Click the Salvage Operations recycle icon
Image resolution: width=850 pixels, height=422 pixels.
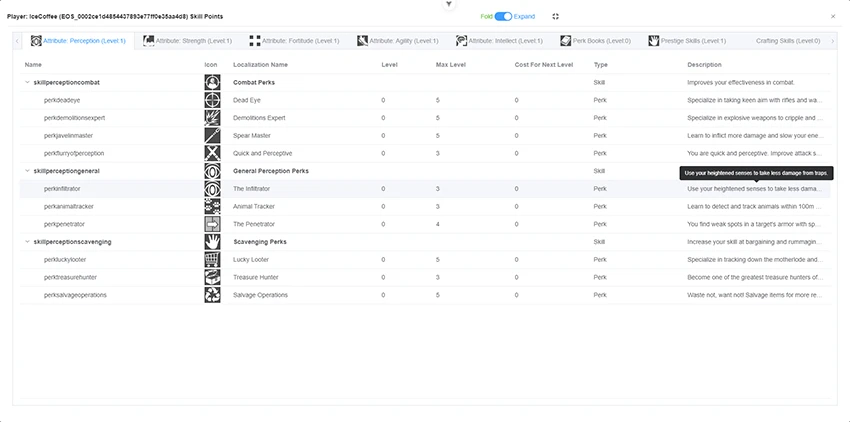tap(212, 295)
